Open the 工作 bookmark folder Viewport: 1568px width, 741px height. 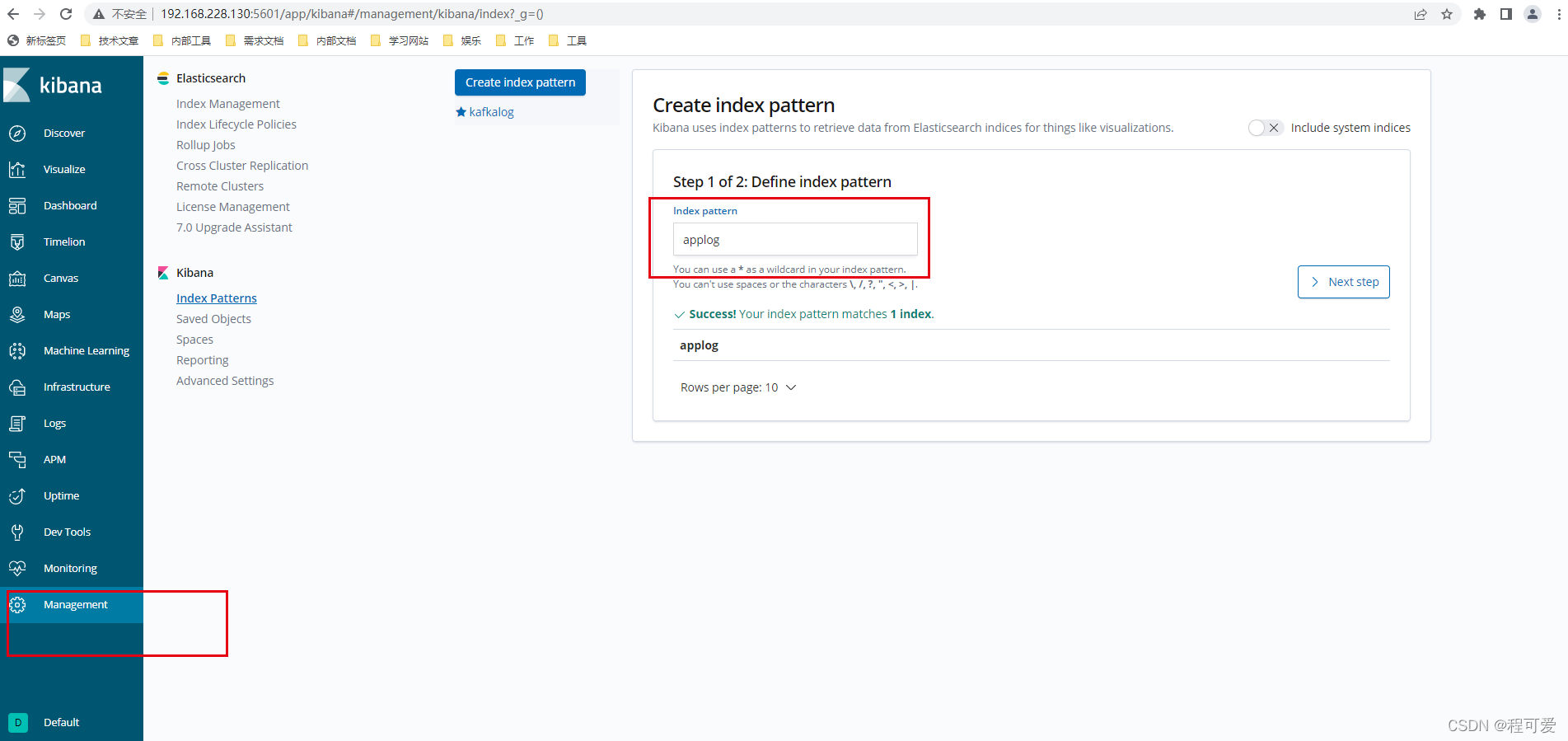pos(515,41)
